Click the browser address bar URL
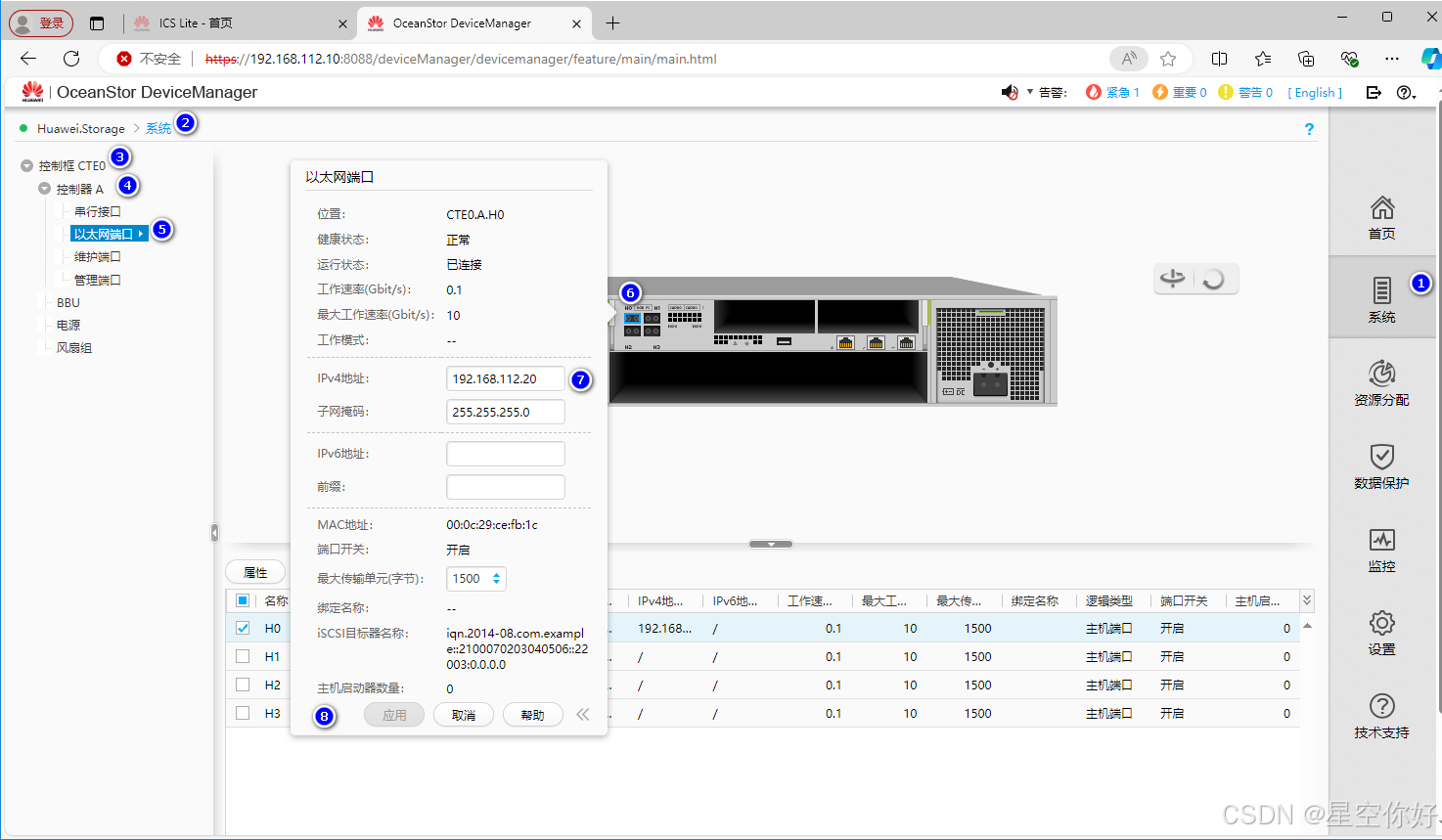Screen dimensions: 1442x840 pyautogui.click(x=461, y=59)
